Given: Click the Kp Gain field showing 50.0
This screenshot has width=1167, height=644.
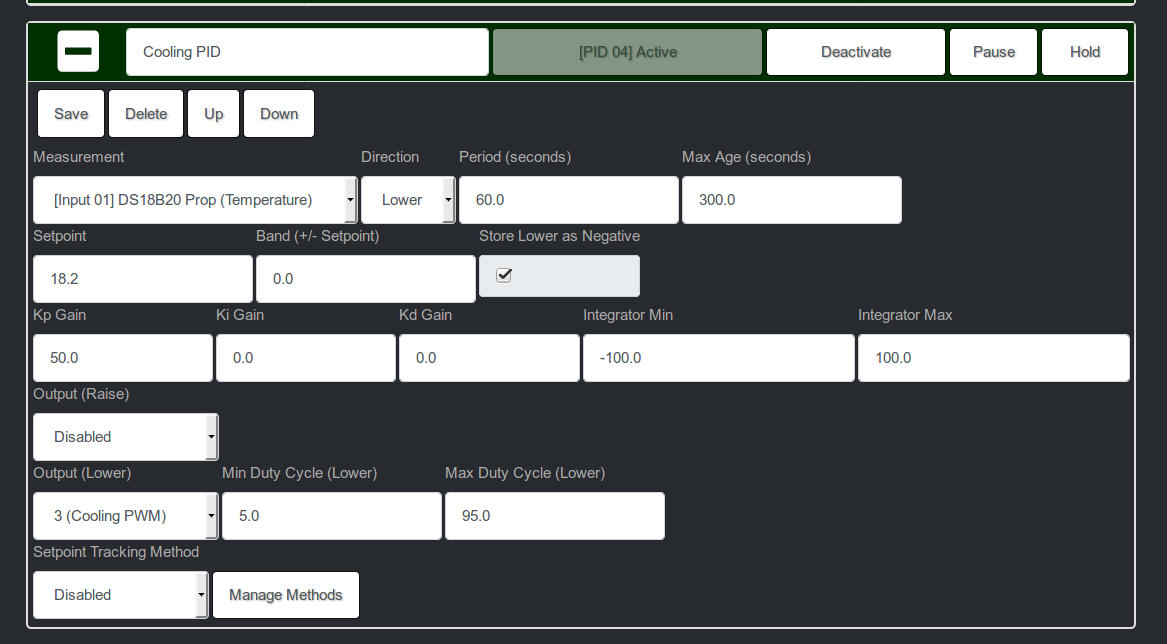Looking at the screenshot, I should pyautogui.click(x=123, y=358).
